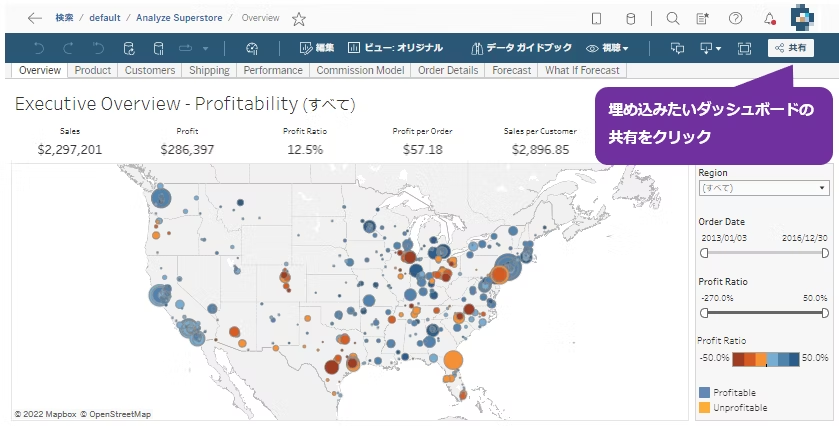The height and width of the screenshot is (426, 839).
Task: Revert the view with the third arrow icon
Action: [x=98, y=48]
